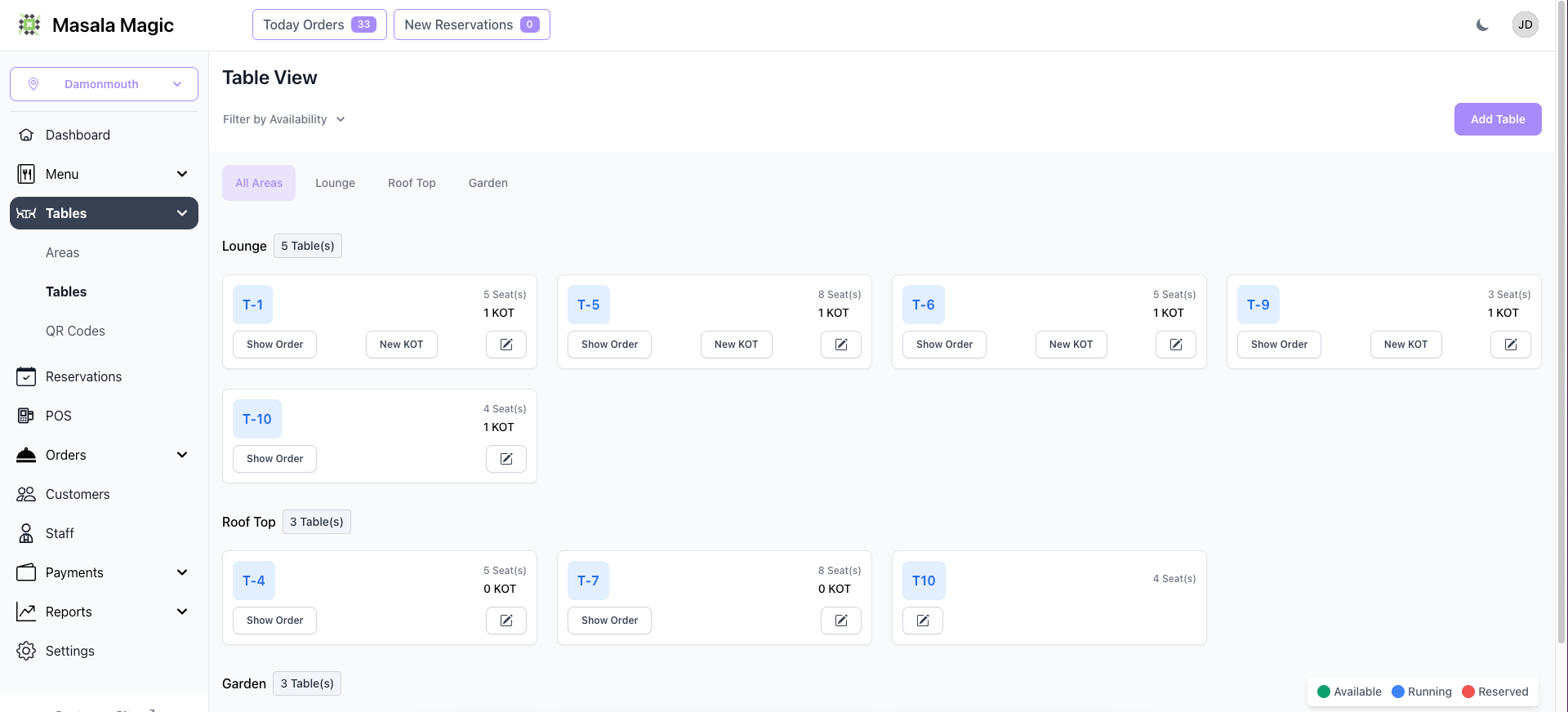
Task: Click the Masala Magic logo icon
Action: pyautogui.click(x=29, y=24)
